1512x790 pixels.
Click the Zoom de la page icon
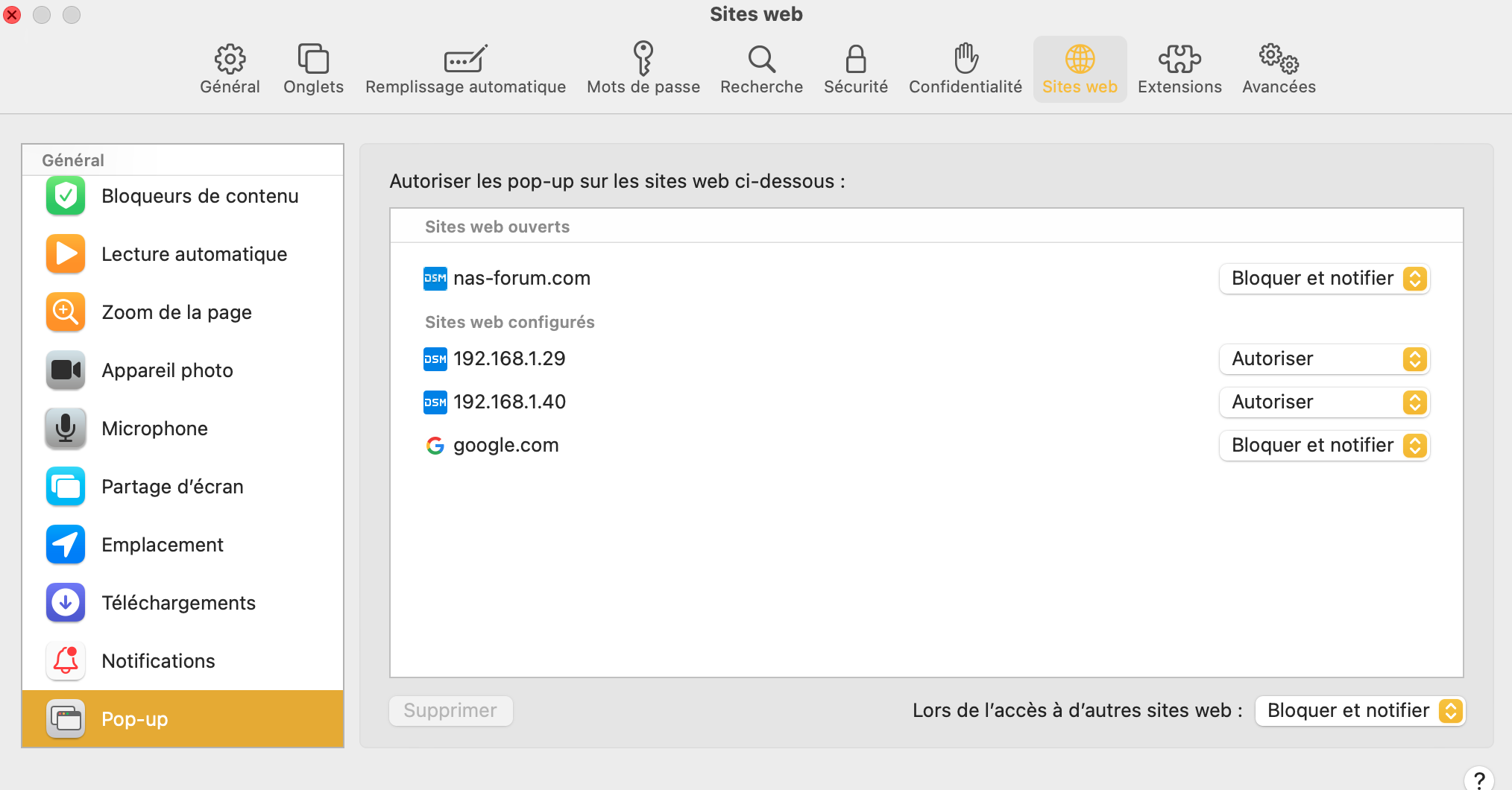[x=66, y=312]
